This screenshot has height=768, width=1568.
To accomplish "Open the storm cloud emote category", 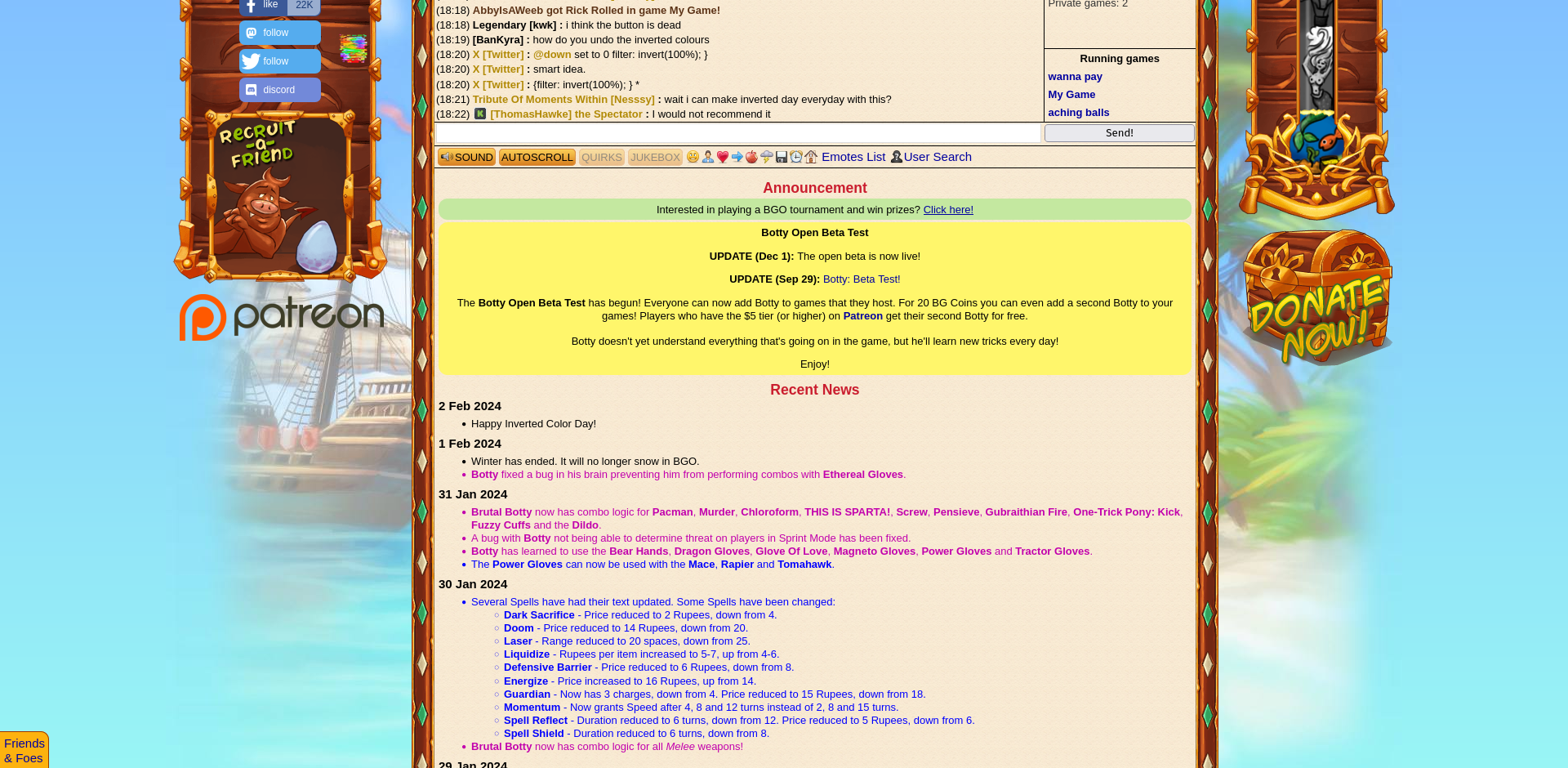I will (x=767, y=157).
